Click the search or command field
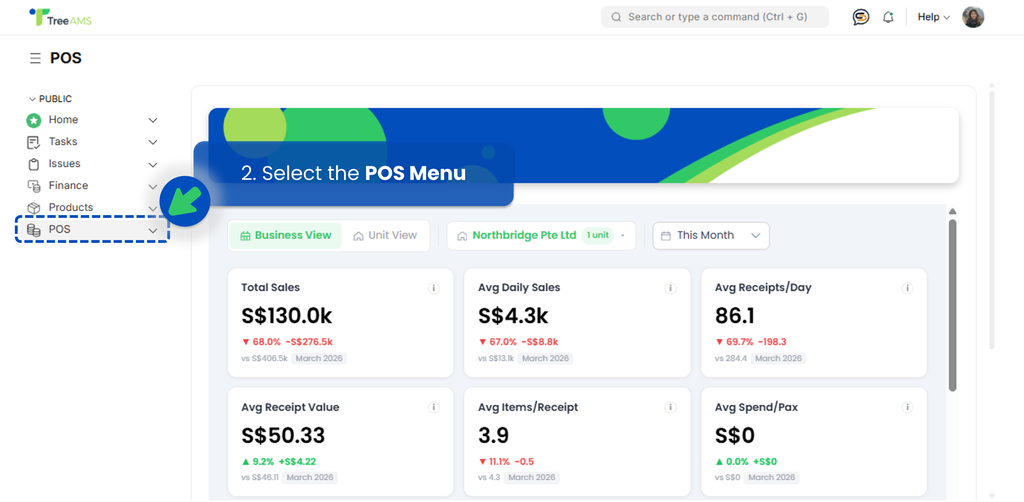 coord(714,17)
